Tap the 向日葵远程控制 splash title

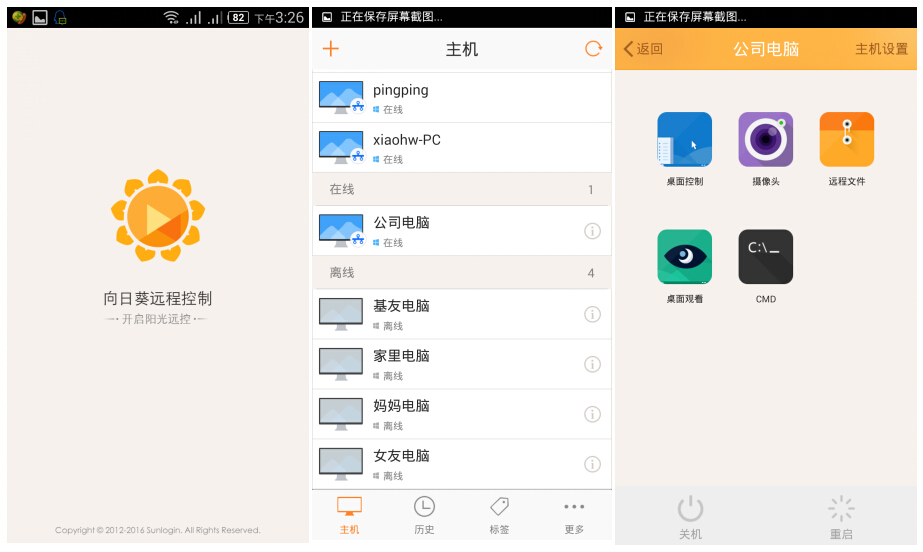[158, 298]
